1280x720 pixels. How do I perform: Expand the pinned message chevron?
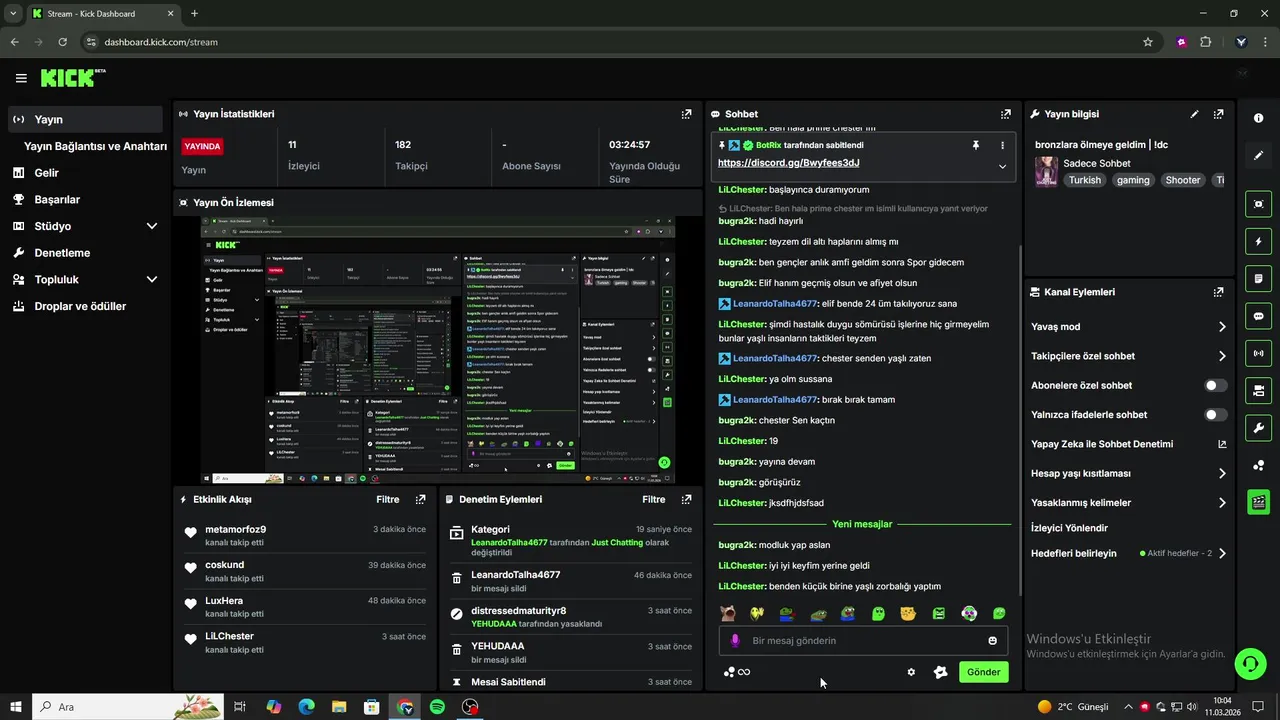coord(1002,167)
